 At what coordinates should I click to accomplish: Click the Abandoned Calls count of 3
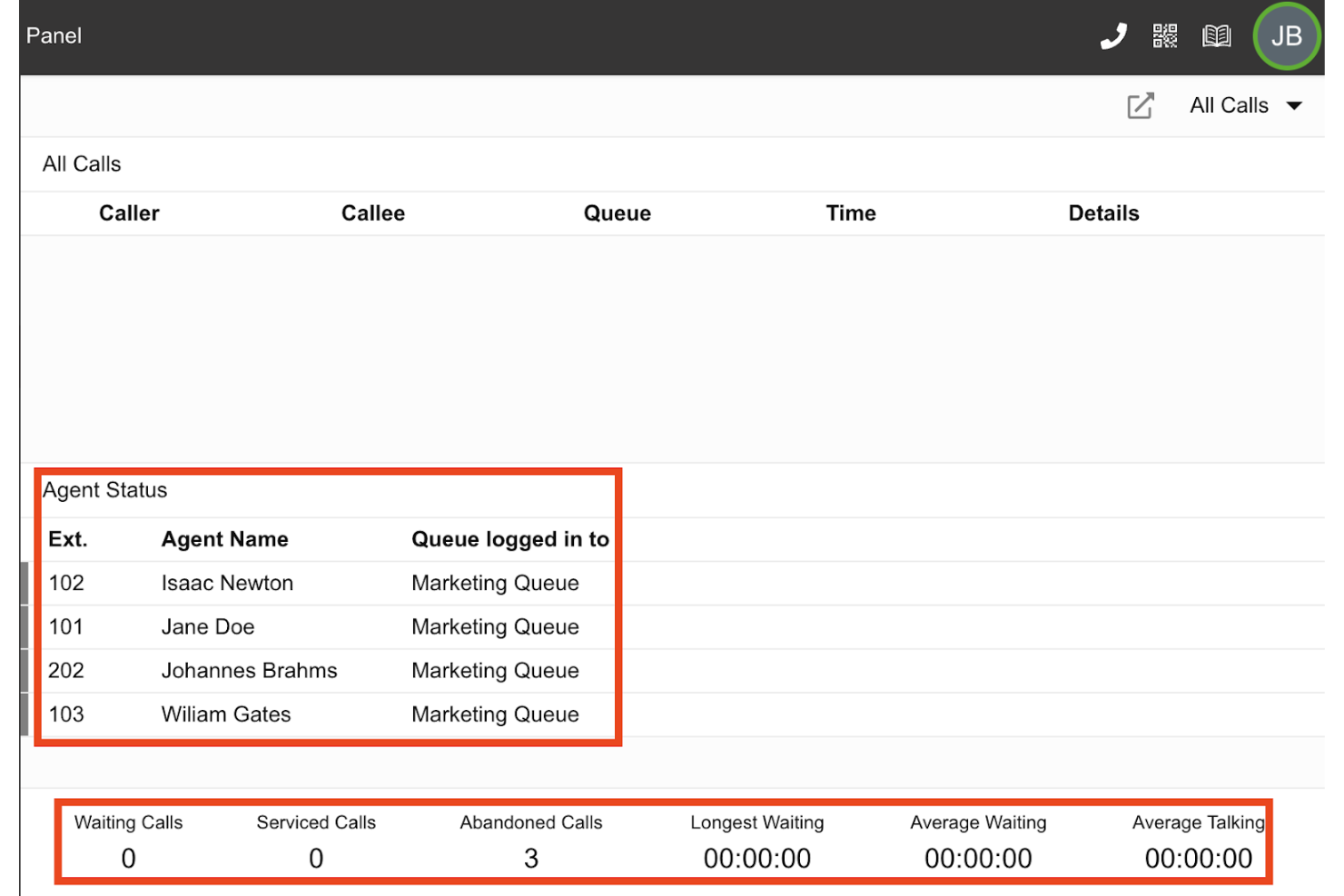[x=531, y=857]
